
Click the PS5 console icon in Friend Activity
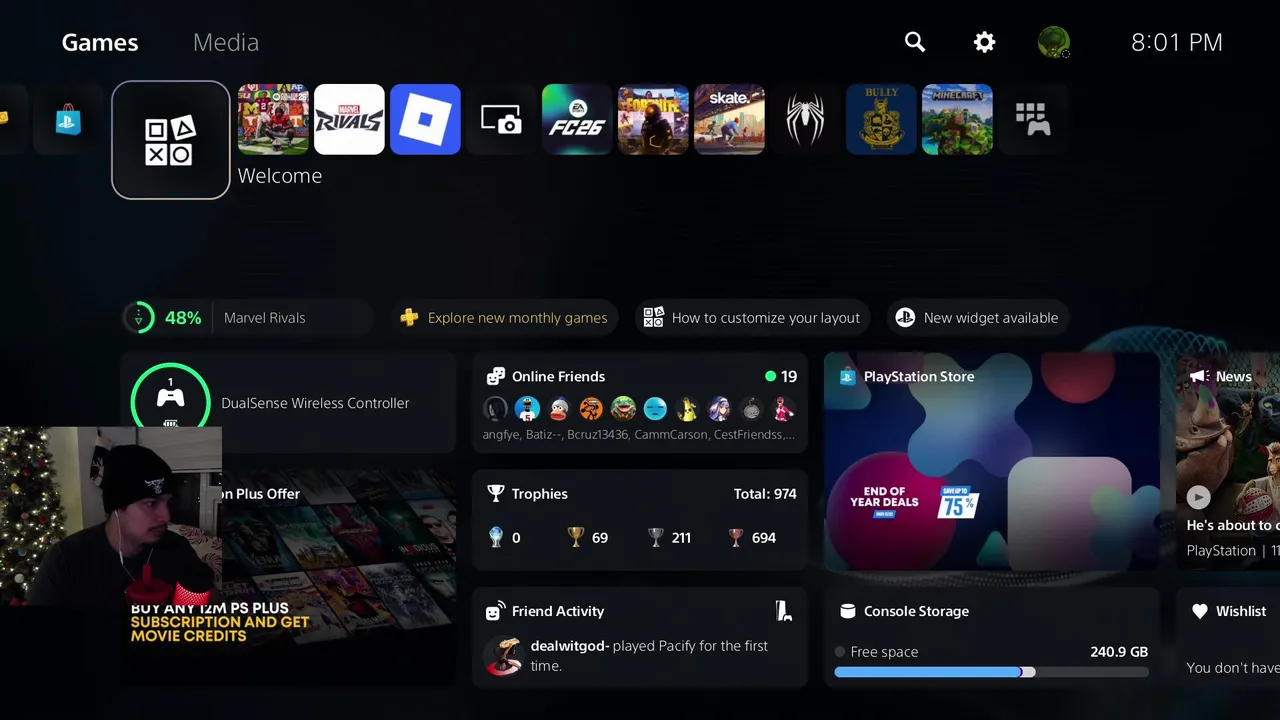(x=784, y=611)
